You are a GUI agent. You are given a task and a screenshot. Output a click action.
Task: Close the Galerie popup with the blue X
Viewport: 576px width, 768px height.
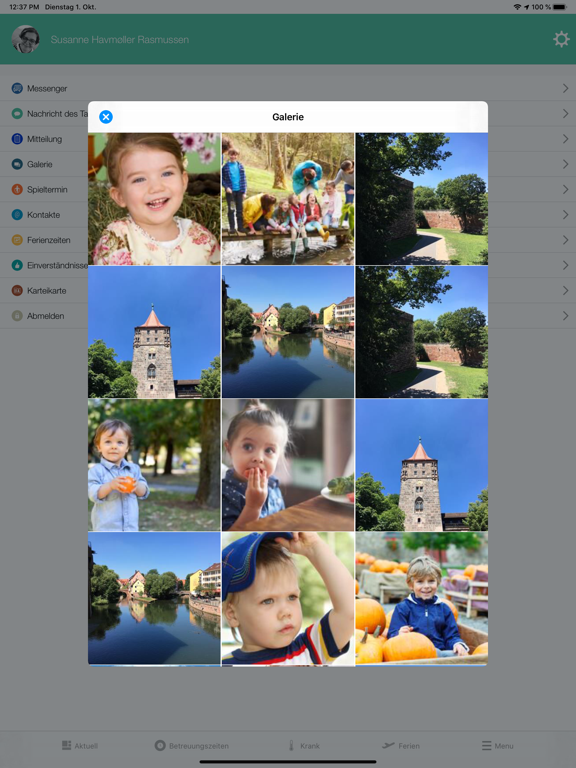tap(106, 117)
